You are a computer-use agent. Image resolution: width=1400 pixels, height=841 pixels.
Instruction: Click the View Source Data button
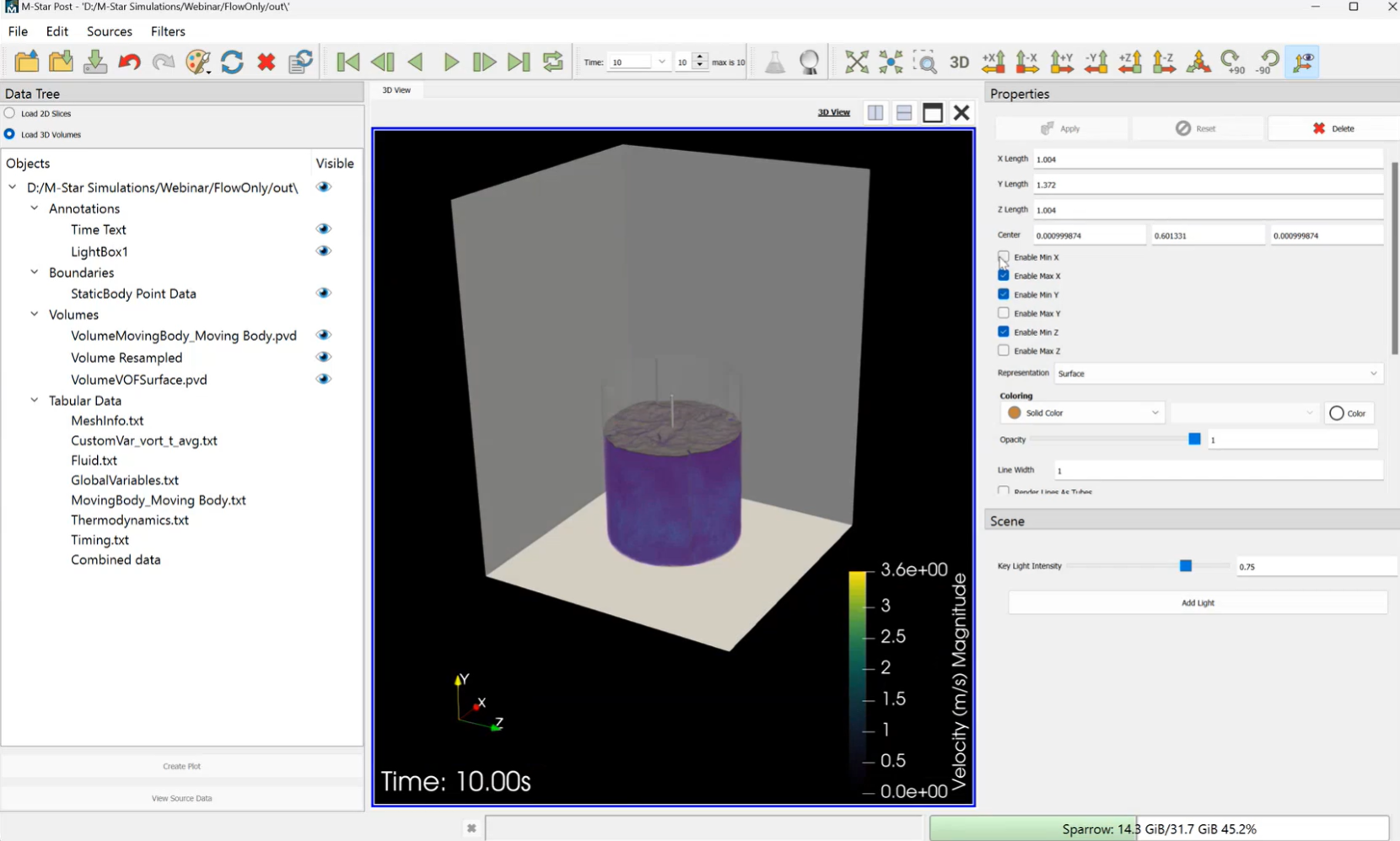tap(181, 798)
